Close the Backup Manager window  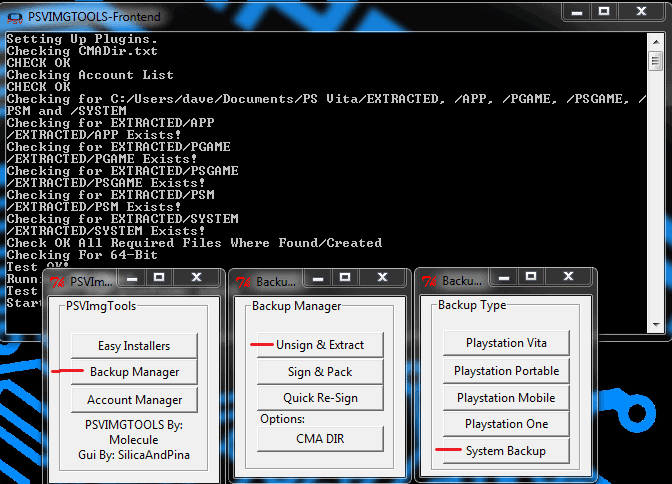click(x=382, y=278)
